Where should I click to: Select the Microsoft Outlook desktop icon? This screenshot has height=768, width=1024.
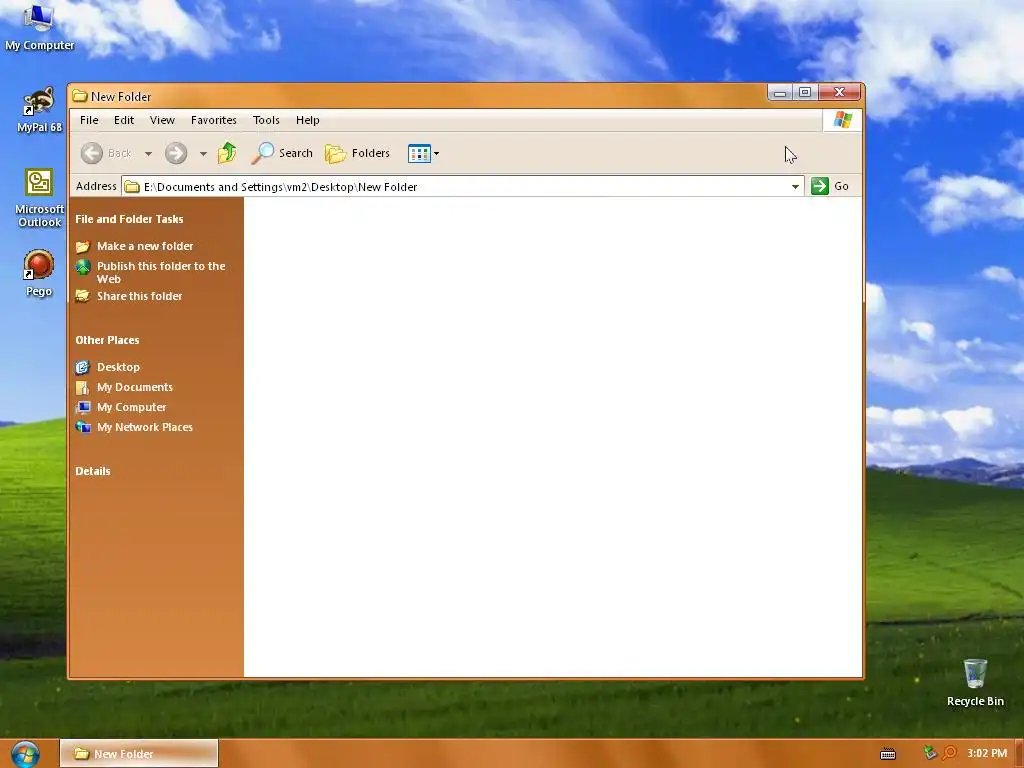pos(39,198)
